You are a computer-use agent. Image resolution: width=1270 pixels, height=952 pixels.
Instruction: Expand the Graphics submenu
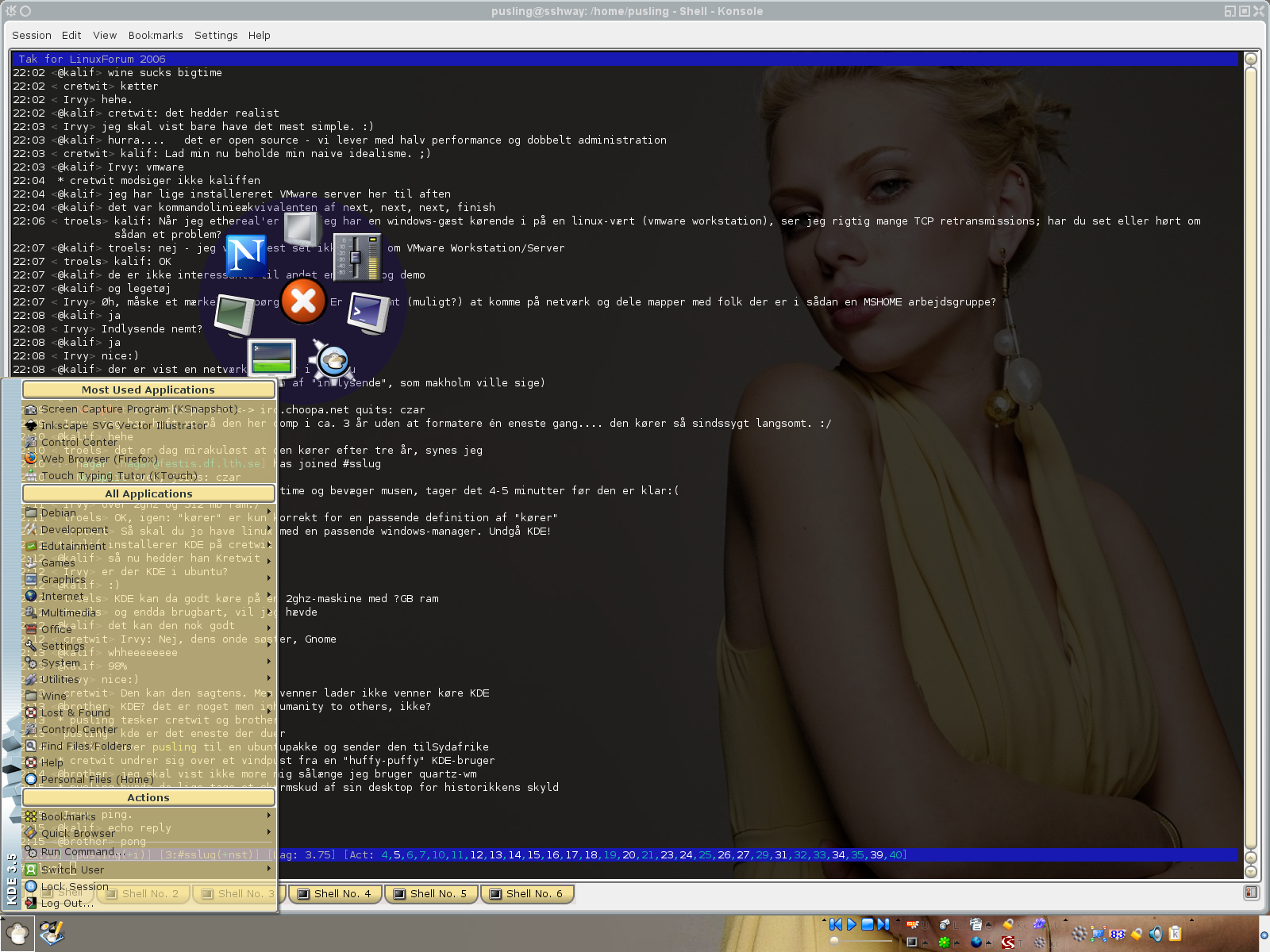(148, 580)
